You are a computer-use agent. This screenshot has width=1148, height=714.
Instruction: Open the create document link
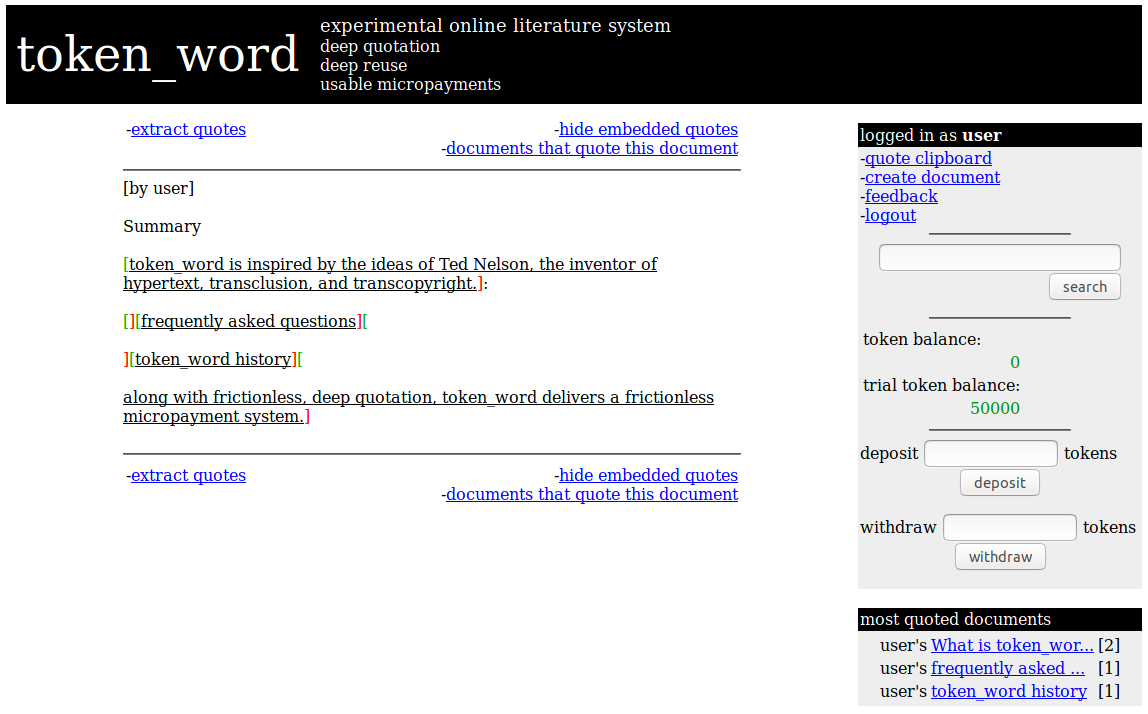[932, 178]
